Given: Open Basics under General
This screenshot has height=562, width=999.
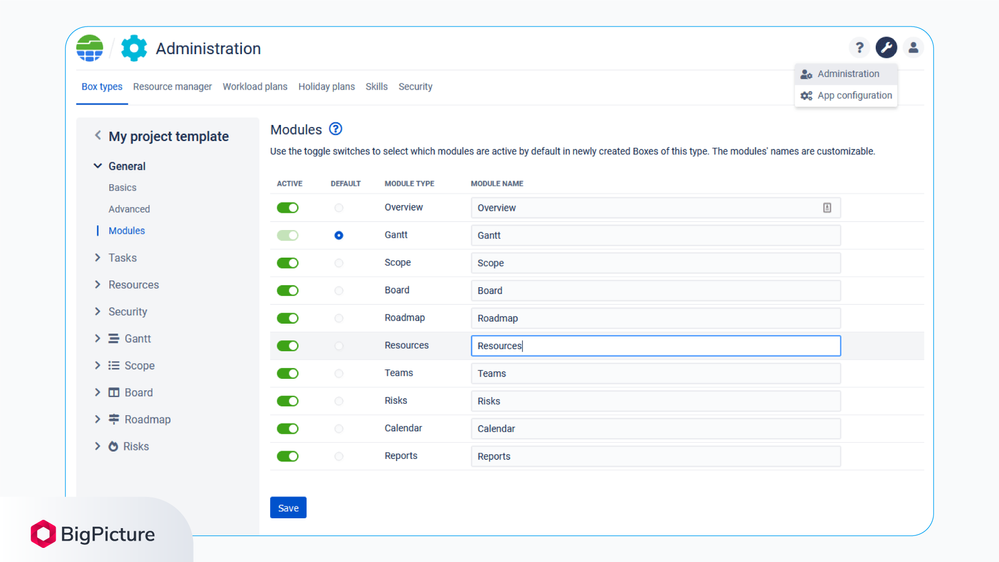Looking at the screenshot, I should click(x=122, y=187).
